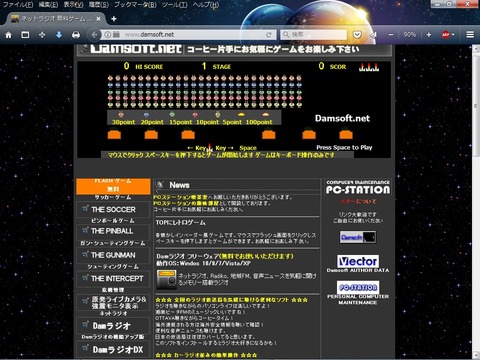
Task: Open the ヘルプ(H) menu
Action: pos(206,5)
